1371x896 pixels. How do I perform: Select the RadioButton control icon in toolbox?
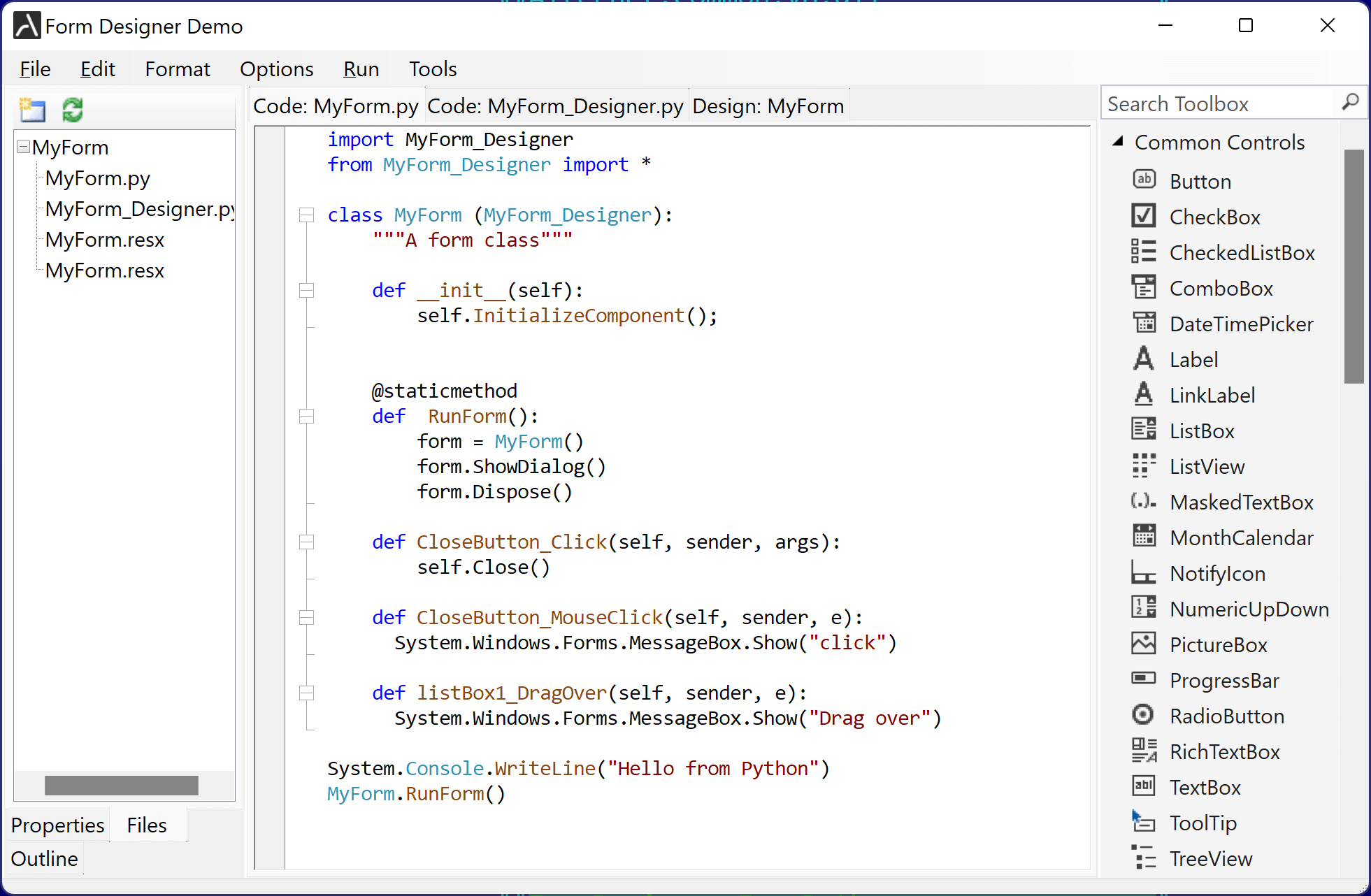(1143, 715)
